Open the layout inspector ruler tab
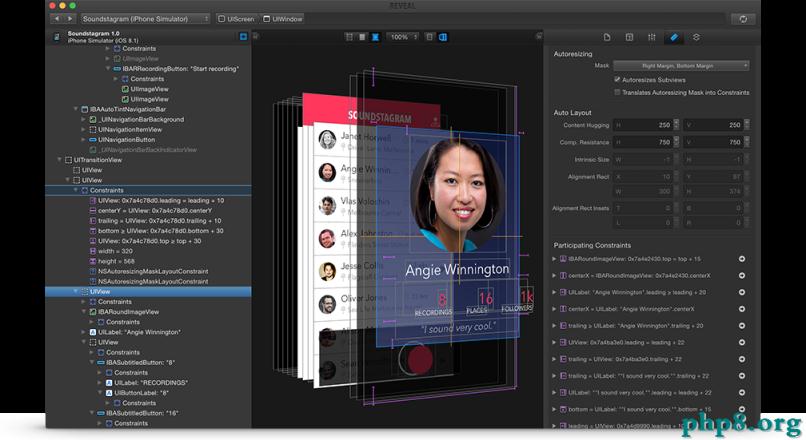Viewport: 806px width, 440px height. tap(674, 37)
